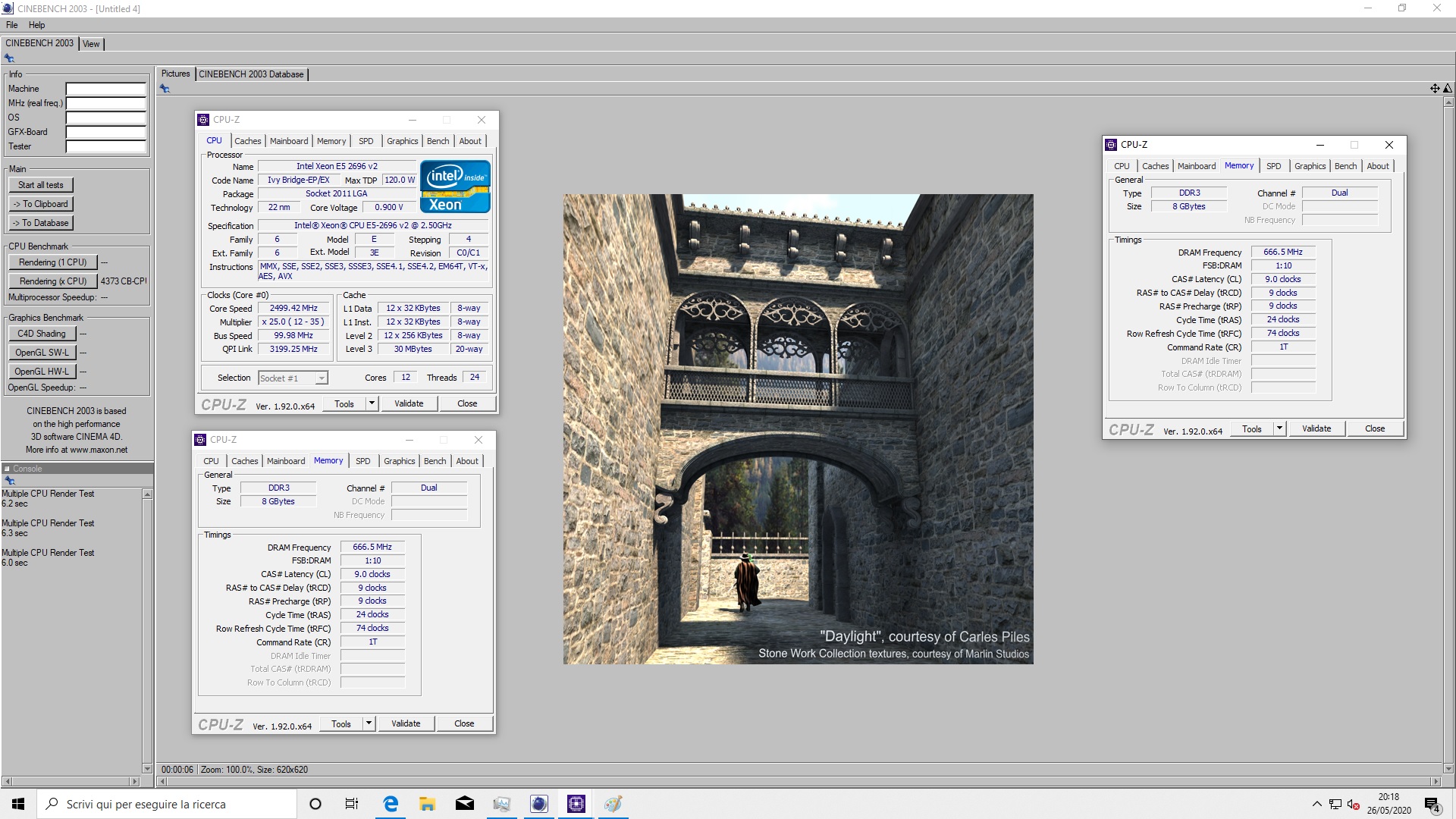The height and width of the screenshot is (819, 1456).
Task: Open Tools dropdown arrow in right CPU-Z window
Action: (x=1279, y=428)
